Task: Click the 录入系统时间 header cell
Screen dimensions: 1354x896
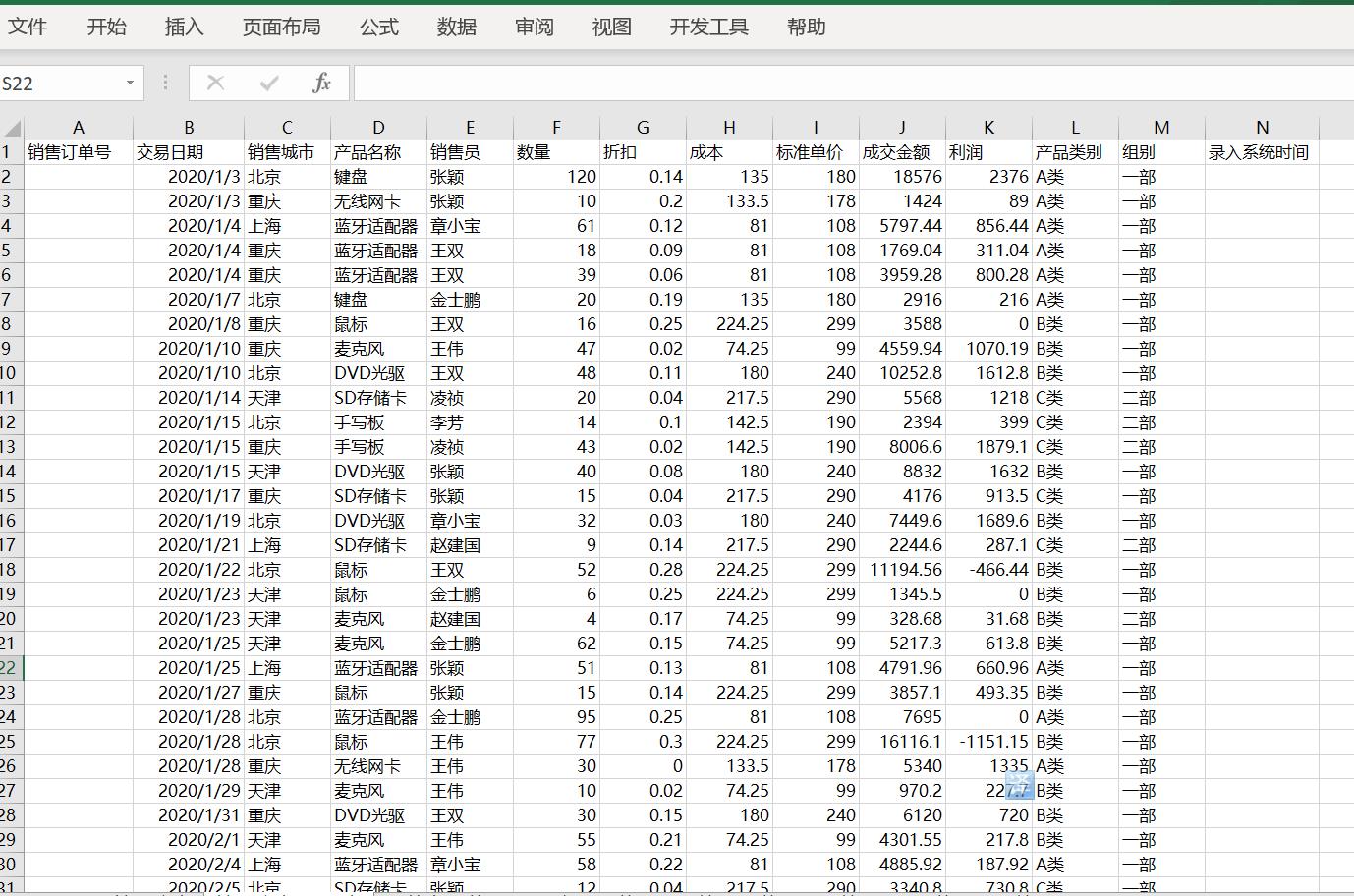Action: [1262, 152]
